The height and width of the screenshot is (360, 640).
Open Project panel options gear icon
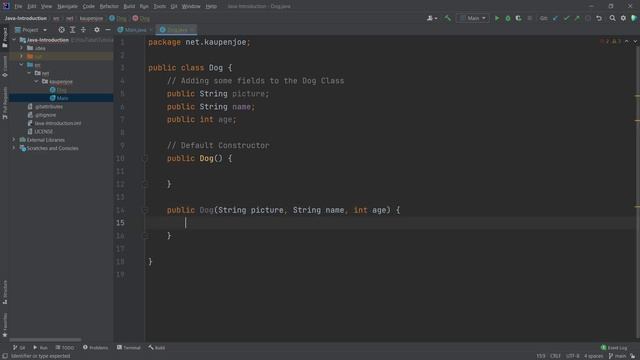97,30
